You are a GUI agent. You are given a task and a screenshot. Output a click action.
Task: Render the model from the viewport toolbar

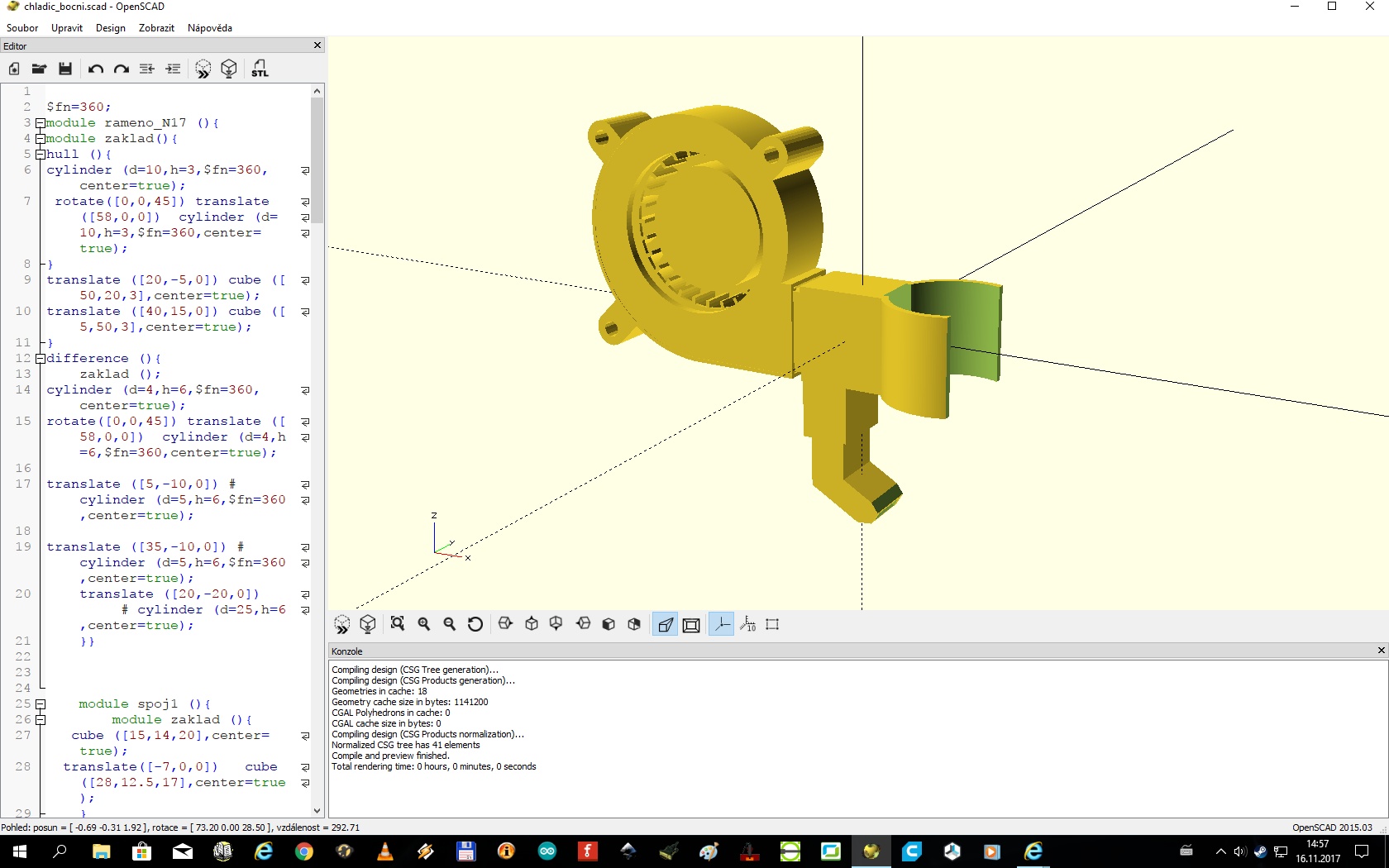click(368, 624)
